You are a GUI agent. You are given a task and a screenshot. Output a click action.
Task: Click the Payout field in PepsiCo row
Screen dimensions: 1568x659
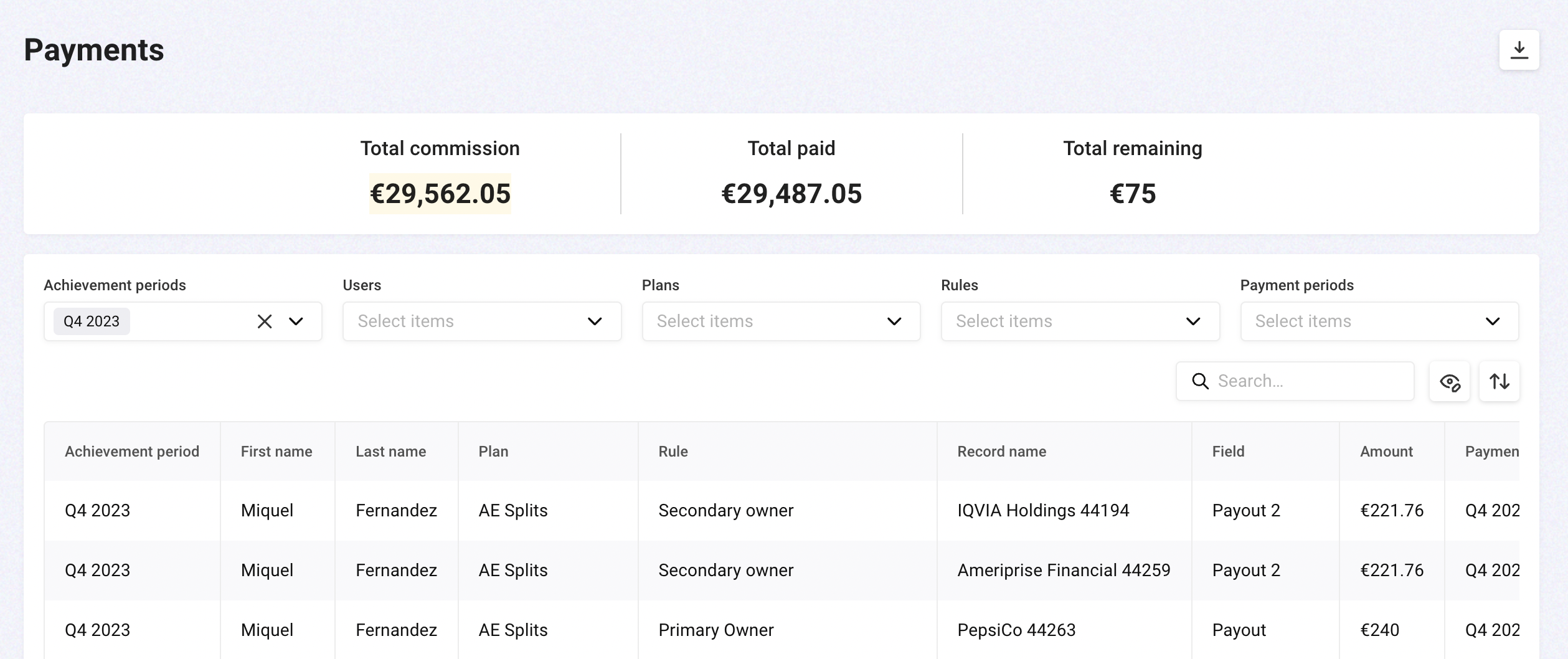tap(1239, 630)
